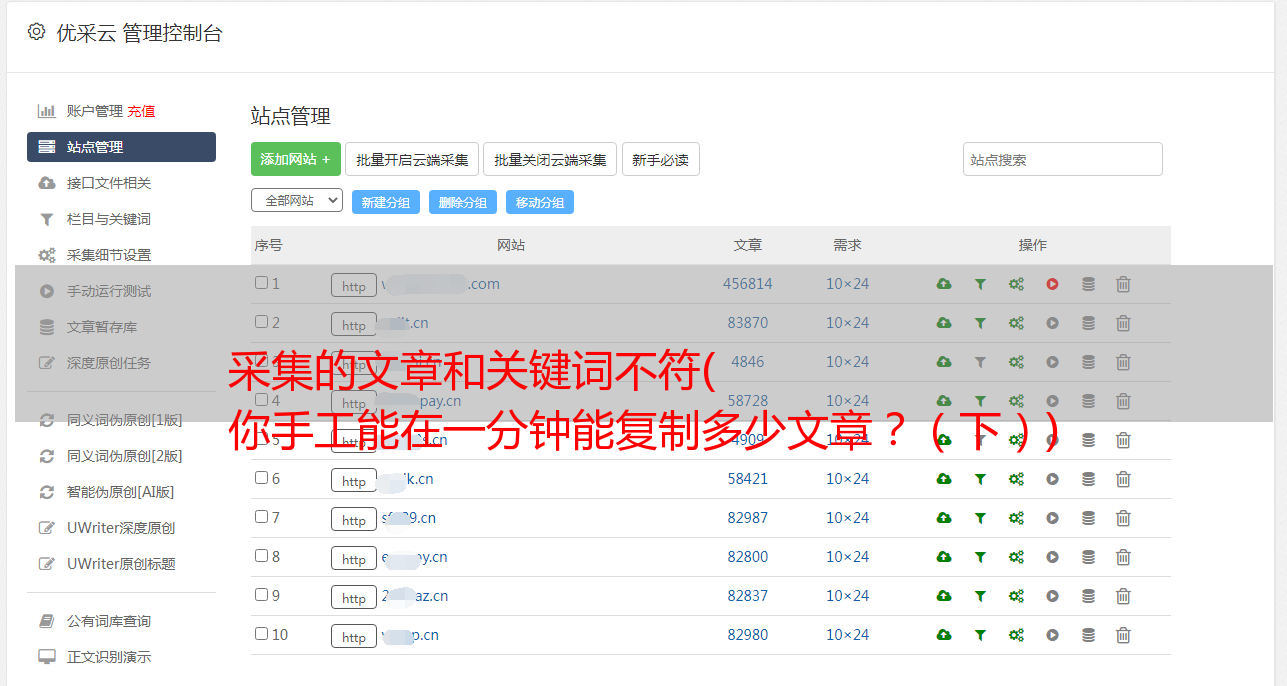Viewport: 1287px width, 686px height.
Task: Select checkbox of row 4
Action: pos(262,400)
